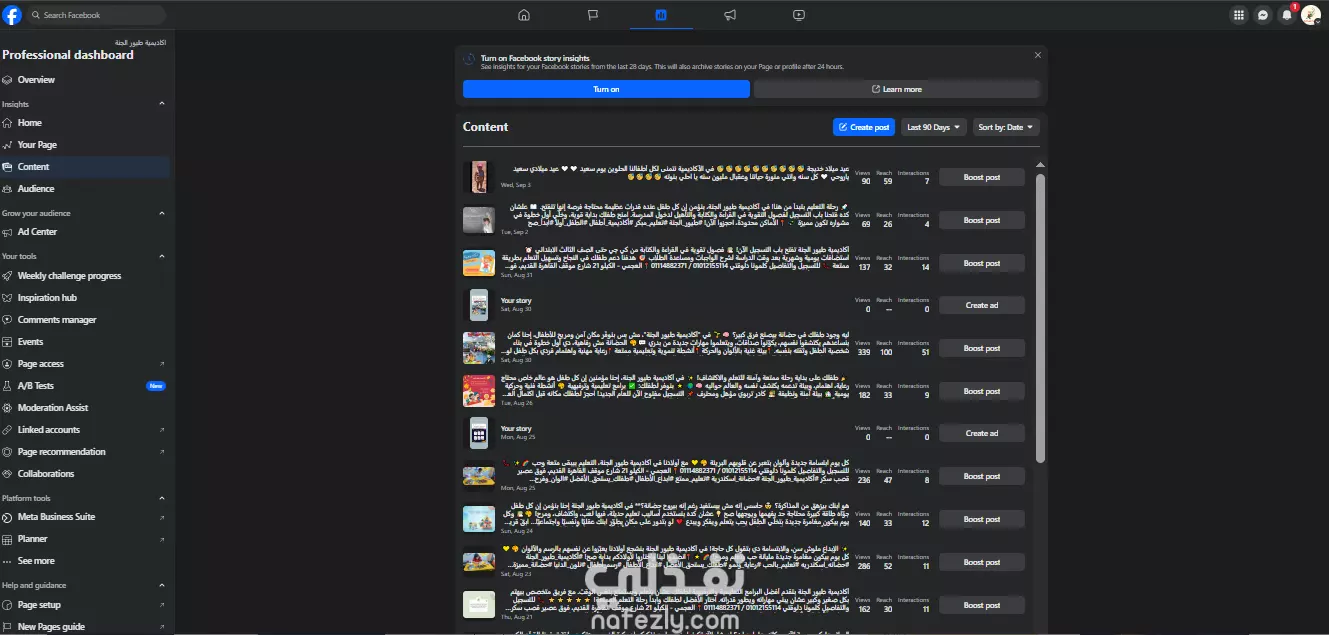This screenshot has height=635, width=1329.
Task: Click the scrollbar up arrow
Action: pos(1040,165)
